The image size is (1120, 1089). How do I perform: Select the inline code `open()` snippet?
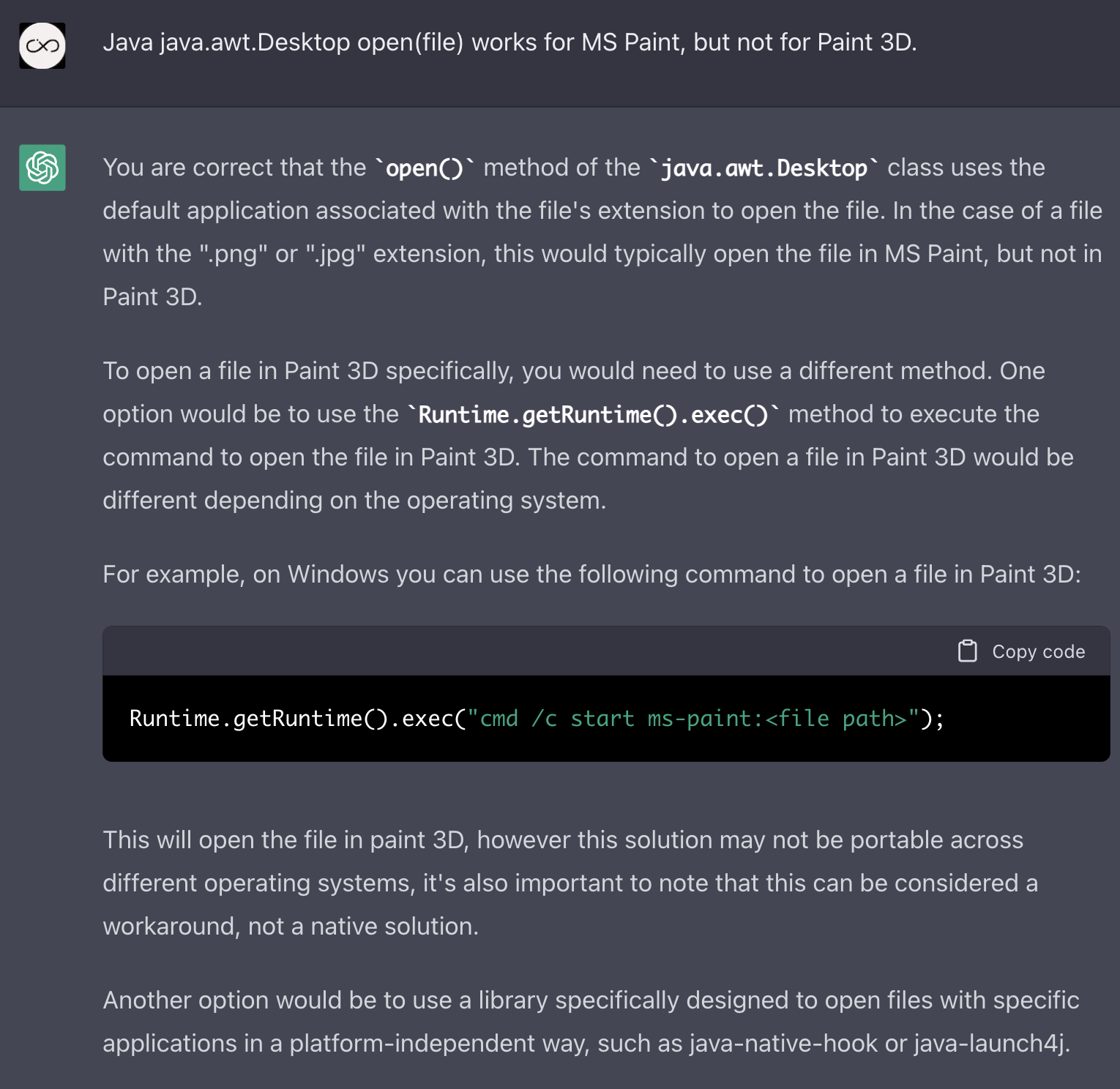pyautogui.click(x=425, y=168)
